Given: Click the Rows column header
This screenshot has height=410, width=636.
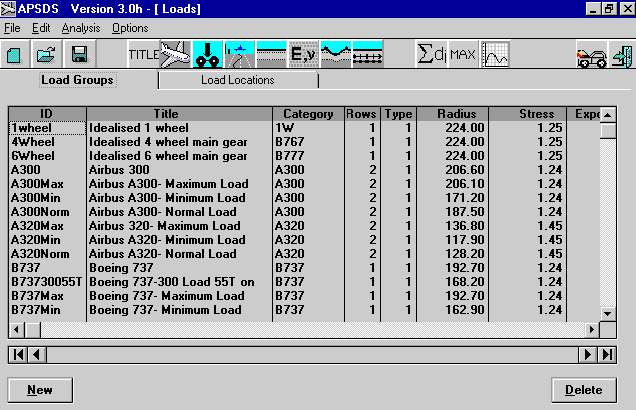Looking at the screenshot, I should [x=362, y=114].
